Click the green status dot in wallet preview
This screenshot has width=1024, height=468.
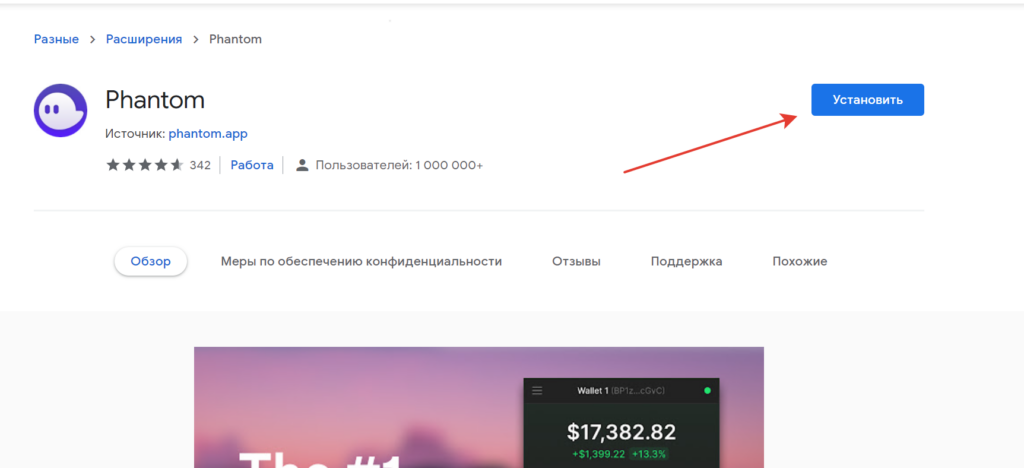[x=707, y=391]
